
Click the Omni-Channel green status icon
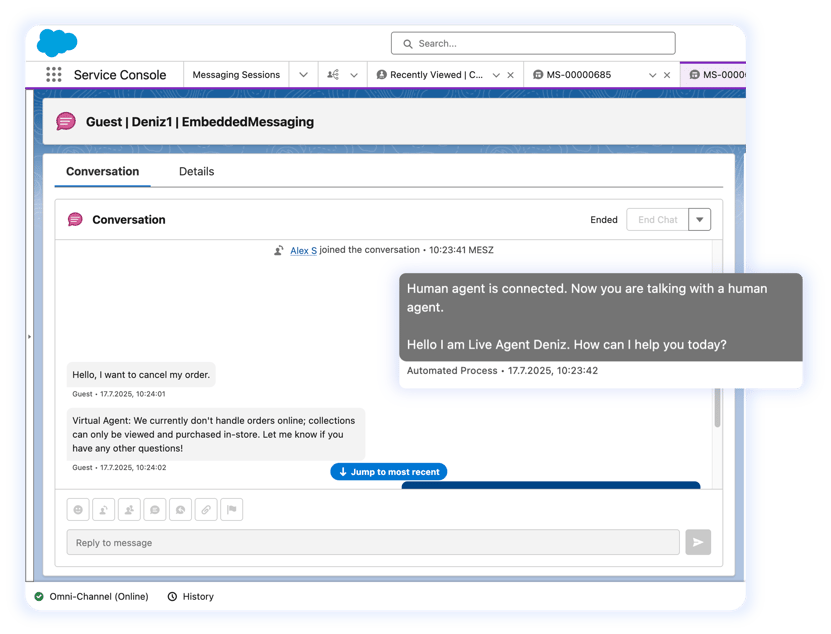pos(39,597)
